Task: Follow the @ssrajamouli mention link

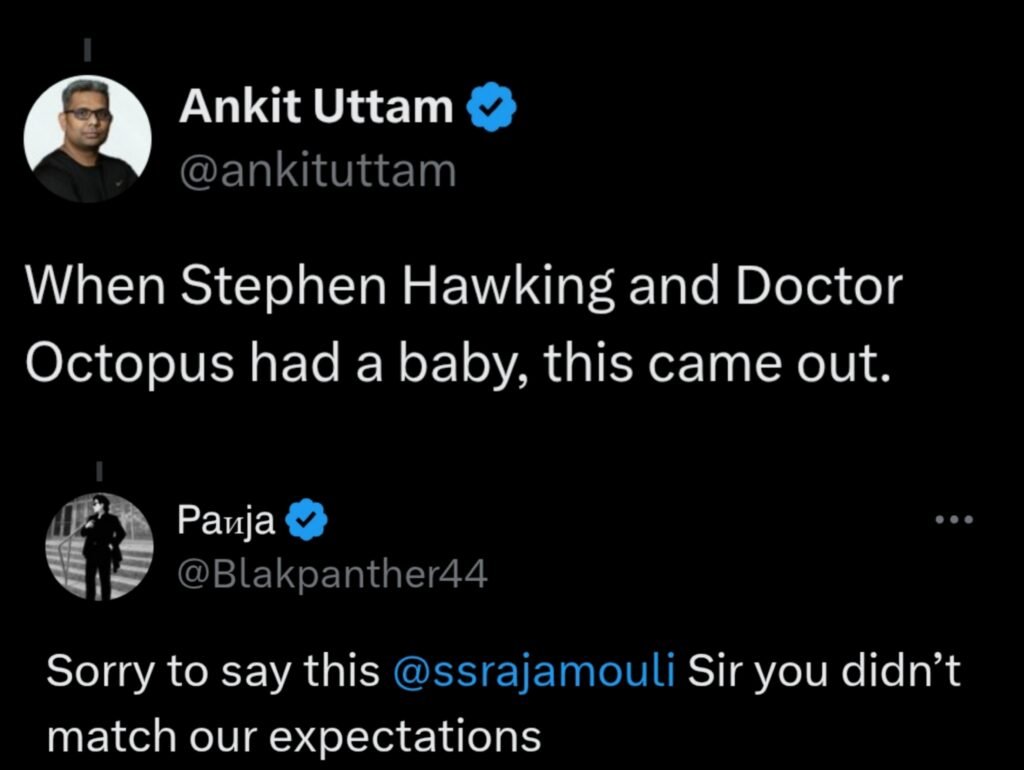Action: click(536, 671)
